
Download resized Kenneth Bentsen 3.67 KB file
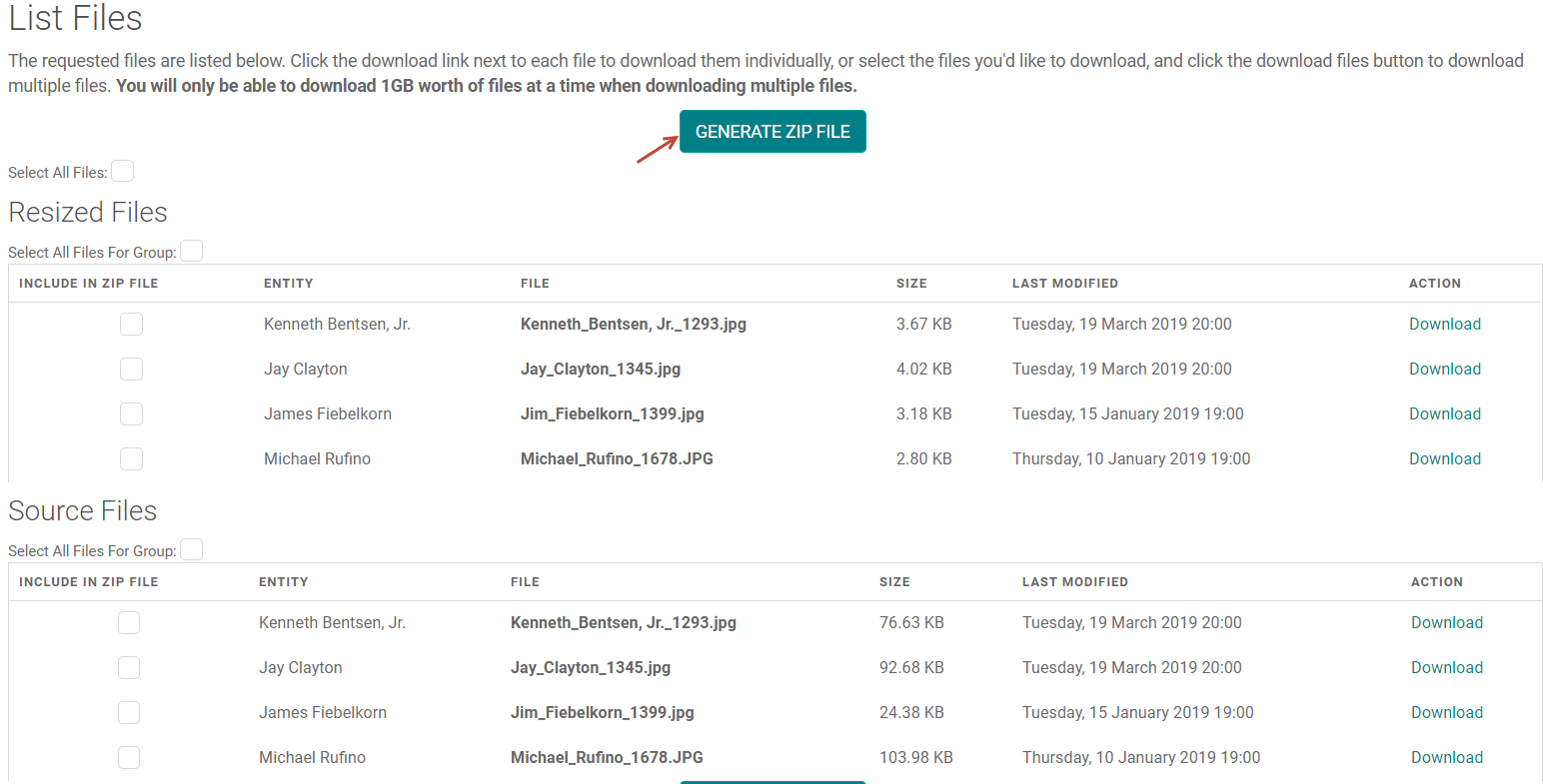pyautogui.click(x=1444, y=325)
